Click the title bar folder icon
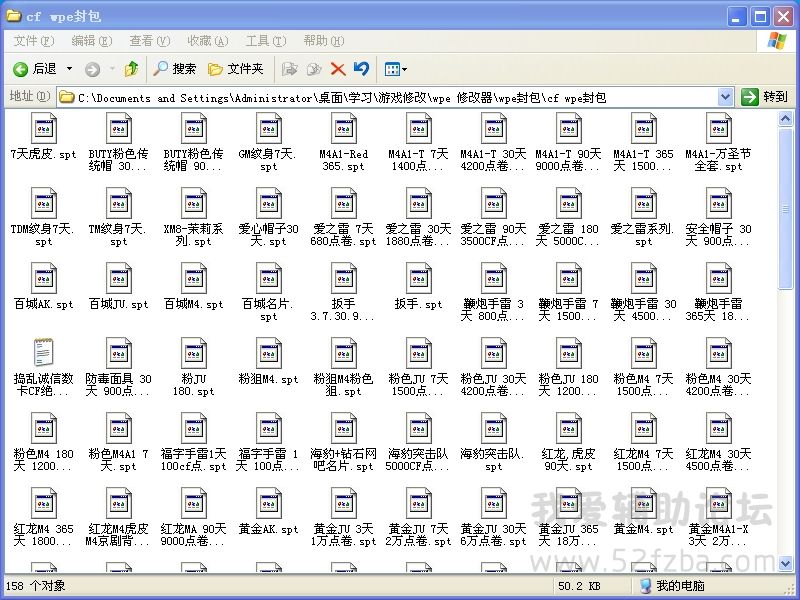This screenshot has height=600, width=800. 13,16
